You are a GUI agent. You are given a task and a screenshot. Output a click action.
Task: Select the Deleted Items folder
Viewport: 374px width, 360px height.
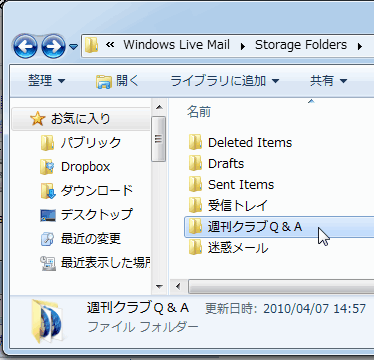click(240, 143)
